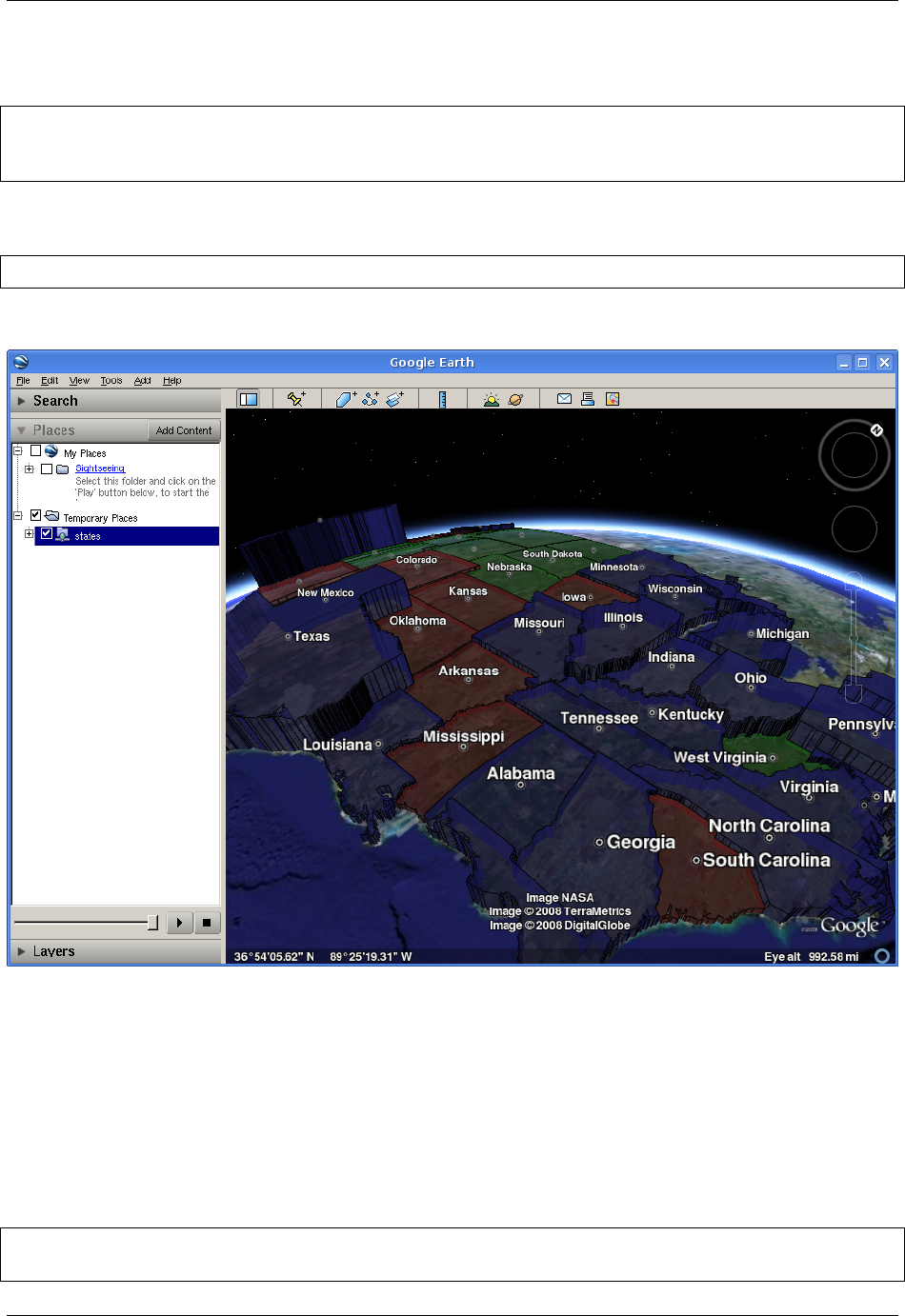Click the Mississippi state label

pos(464,736)
